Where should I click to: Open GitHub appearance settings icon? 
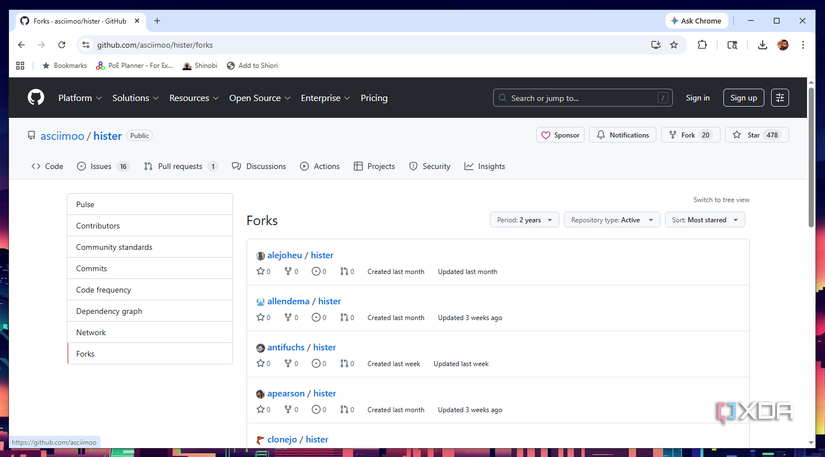(x=780, y=98)
